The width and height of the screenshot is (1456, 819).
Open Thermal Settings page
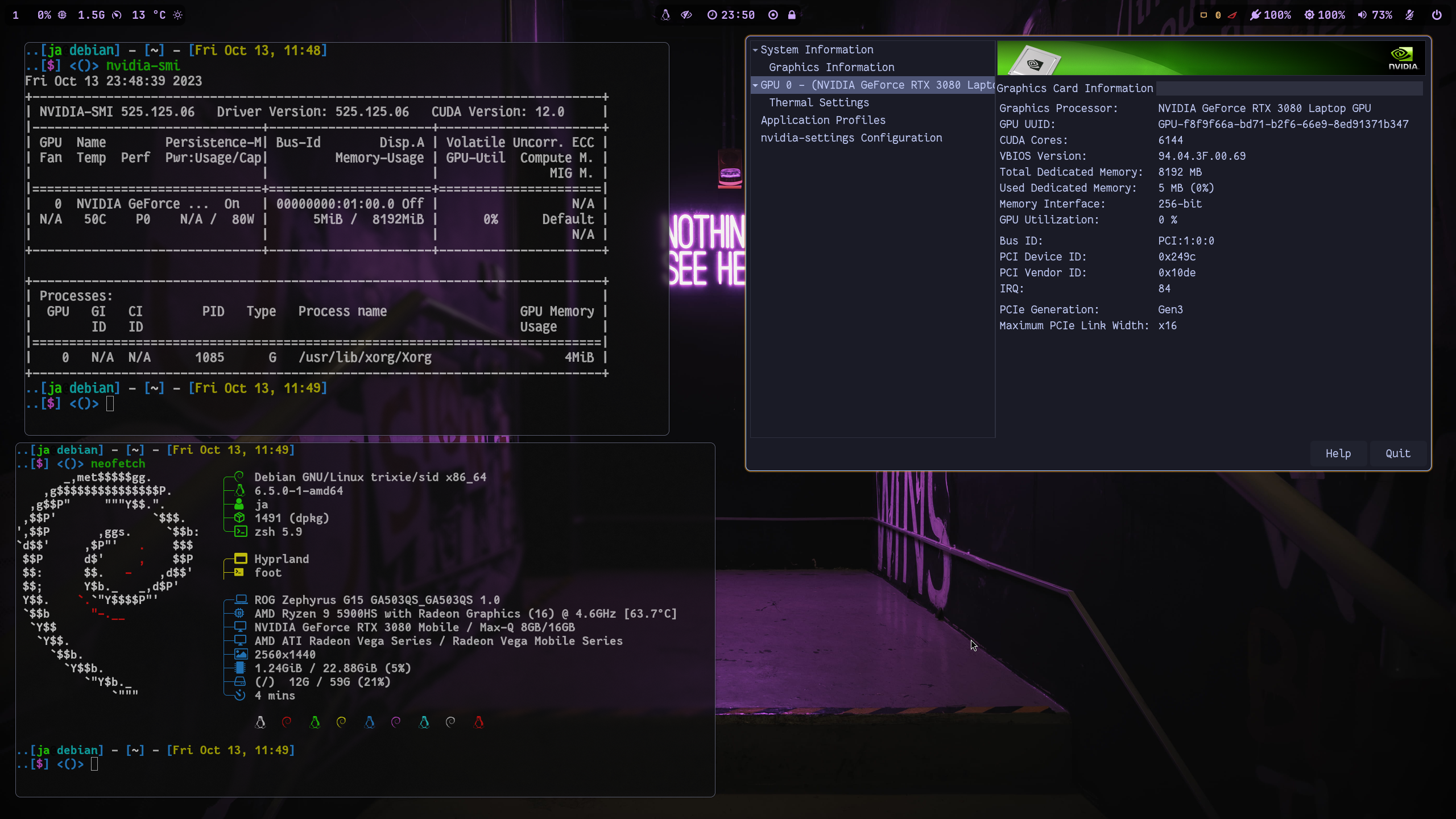819,103
